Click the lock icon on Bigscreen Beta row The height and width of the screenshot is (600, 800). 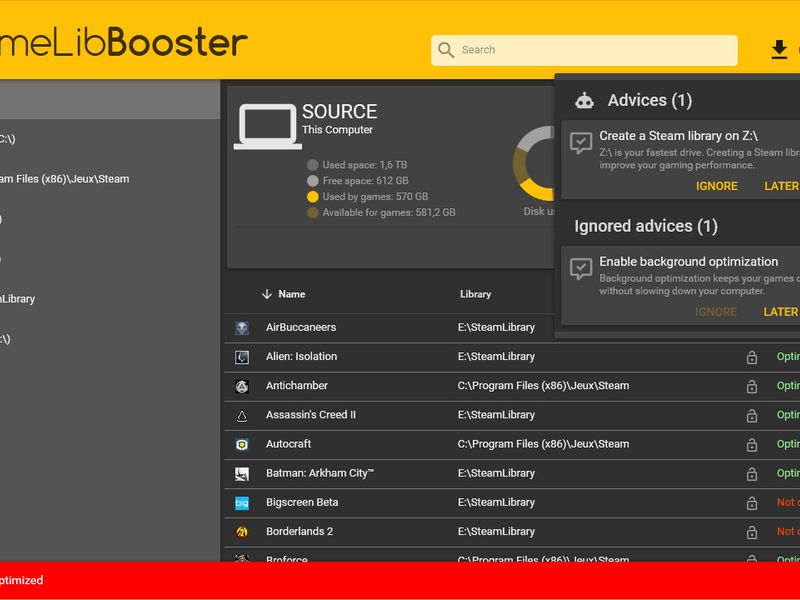tap(752, 503)
